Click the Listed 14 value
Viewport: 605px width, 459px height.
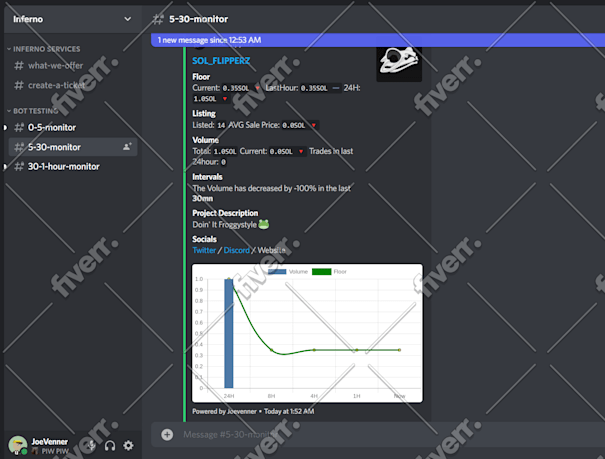(x=221, y=125)
